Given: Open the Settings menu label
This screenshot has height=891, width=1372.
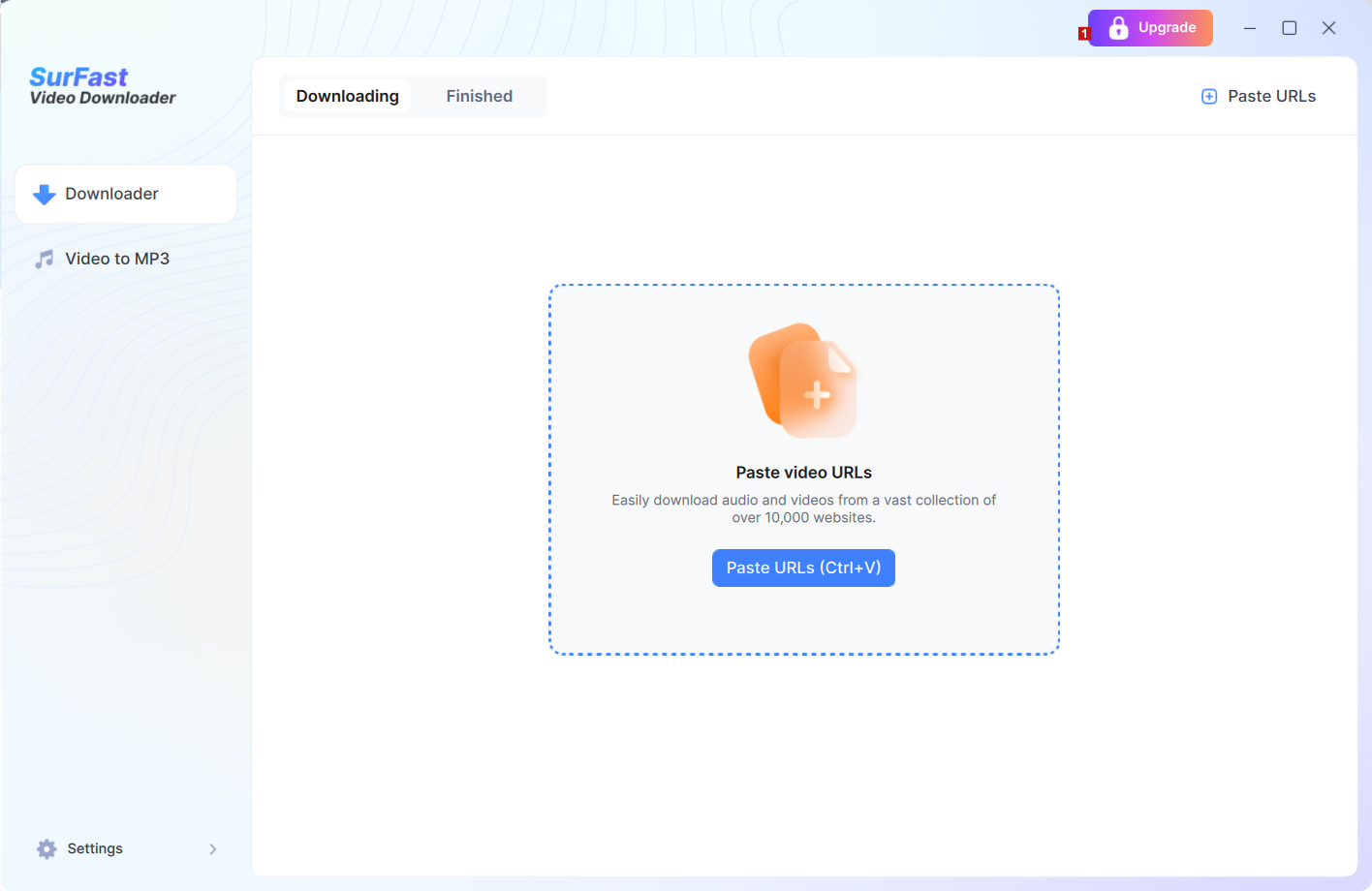Looking at the screenshot, I should (95, 848).
